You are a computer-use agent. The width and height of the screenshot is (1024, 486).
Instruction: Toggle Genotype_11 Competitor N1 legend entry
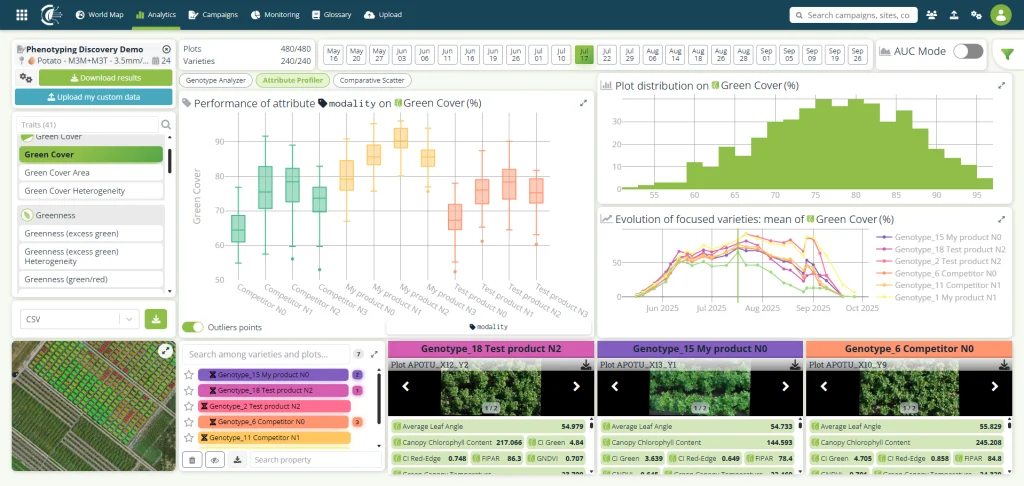939,285
